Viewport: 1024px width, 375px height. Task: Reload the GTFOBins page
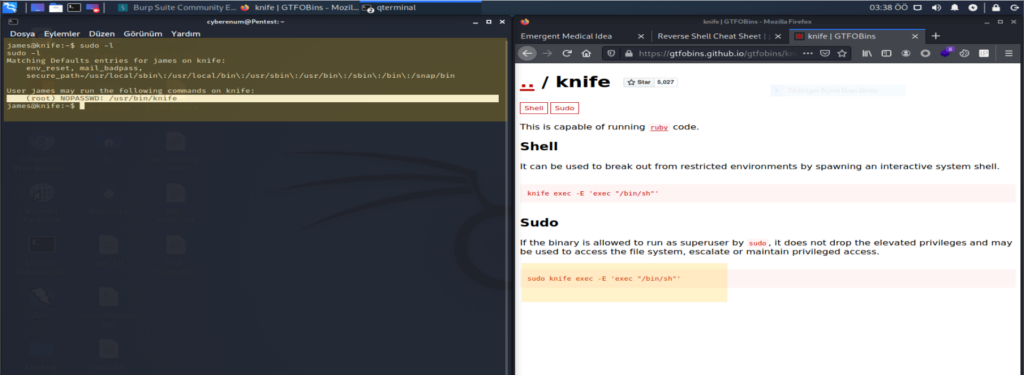pyautogui.click(x=567, y=53)
